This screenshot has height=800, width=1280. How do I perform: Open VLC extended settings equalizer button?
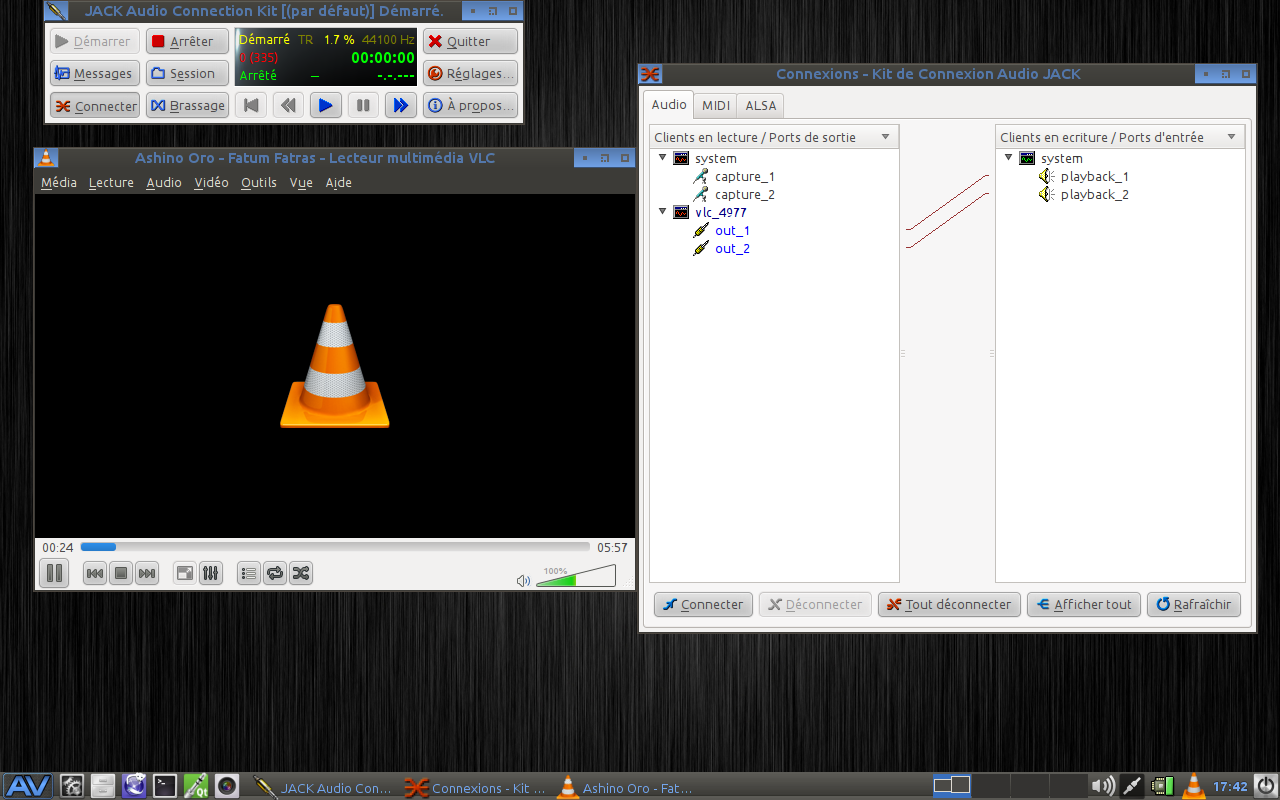pos(210,573)
